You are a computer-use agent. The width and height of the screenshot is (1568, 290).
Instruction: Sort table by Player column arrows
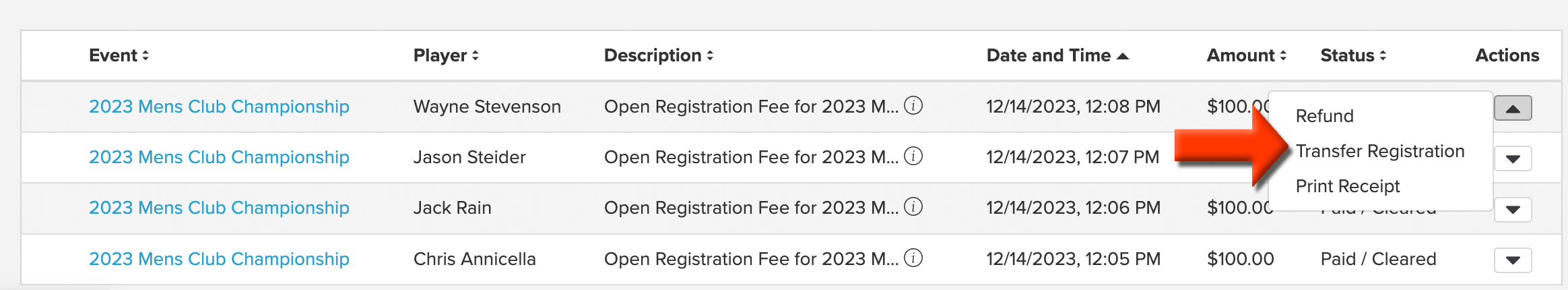pos(475,55)
